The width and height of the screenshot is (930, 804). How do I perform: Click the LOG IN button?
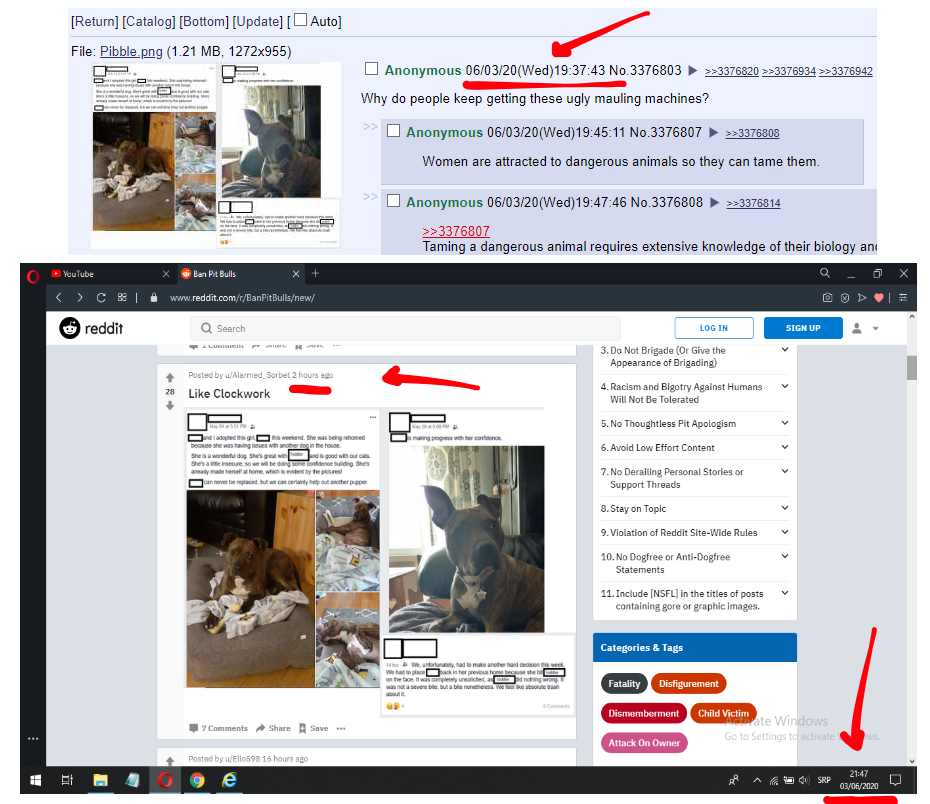[714, 328]
